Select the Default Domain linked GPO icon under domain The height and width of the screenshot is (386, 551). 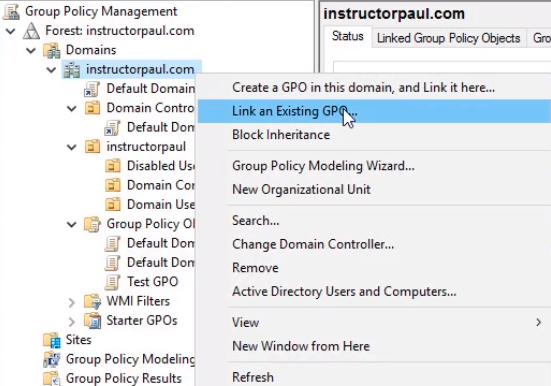(92, 89)
